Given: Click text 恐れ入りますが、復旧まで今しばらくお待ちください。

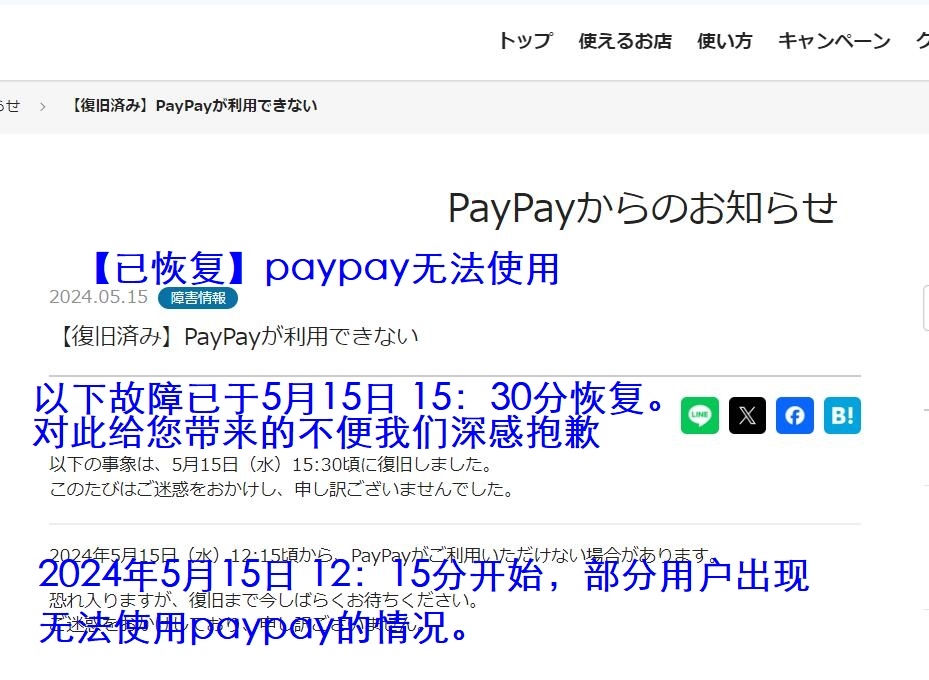Looking at the screenshot, I should 264,601.
